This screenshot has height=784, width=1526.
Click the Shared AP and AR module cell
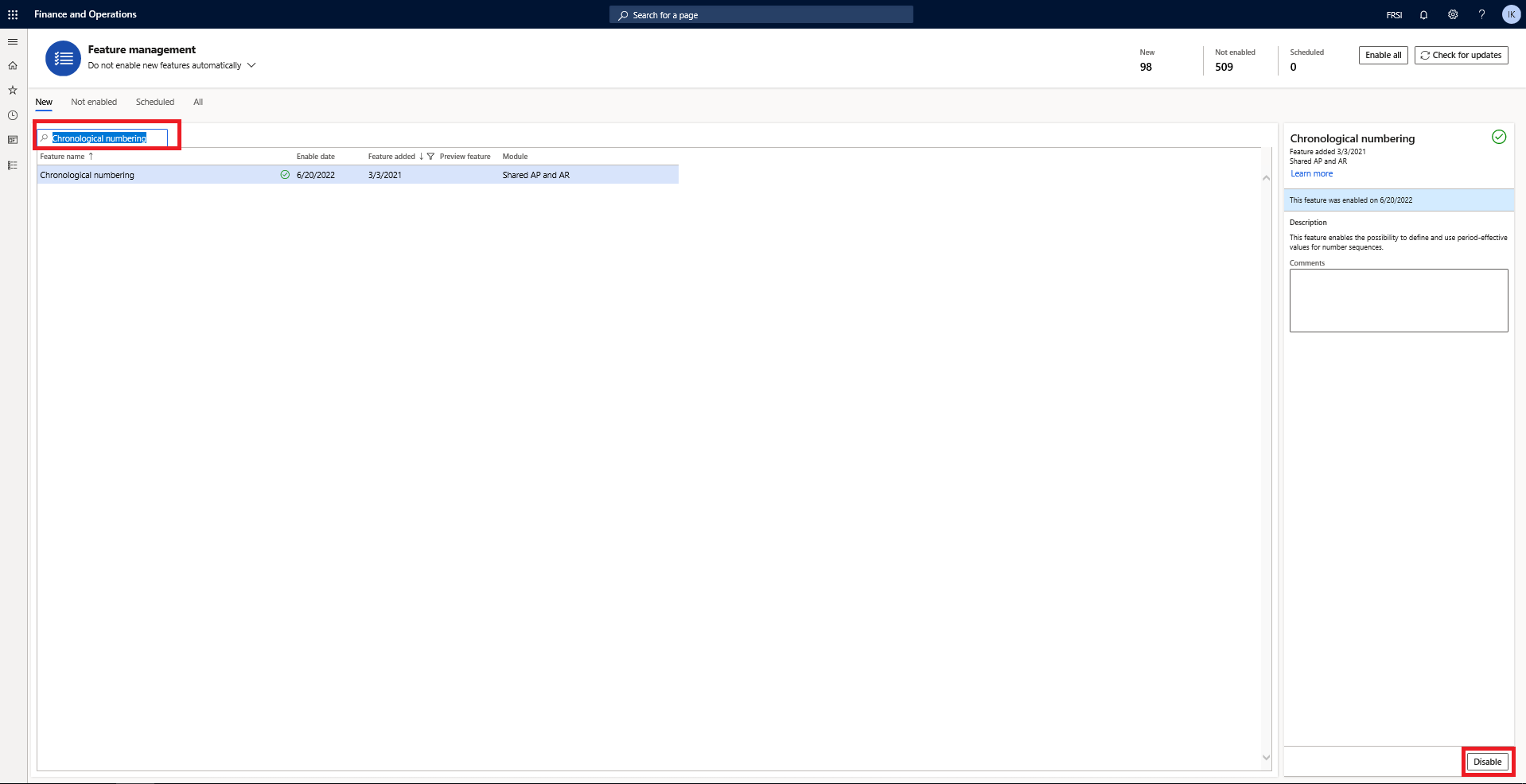coord(536,175)
